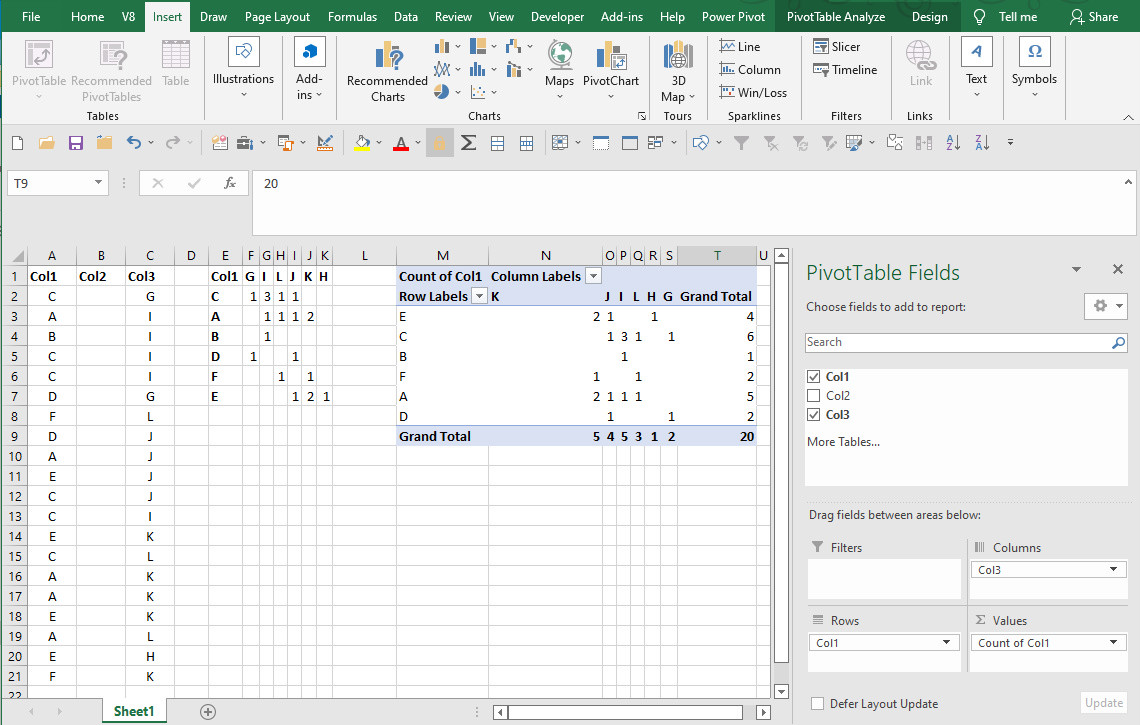Insert a Win/Loss sparkline
The height and width of the screenshot is (725, 1140).
(x=752, y=92)
